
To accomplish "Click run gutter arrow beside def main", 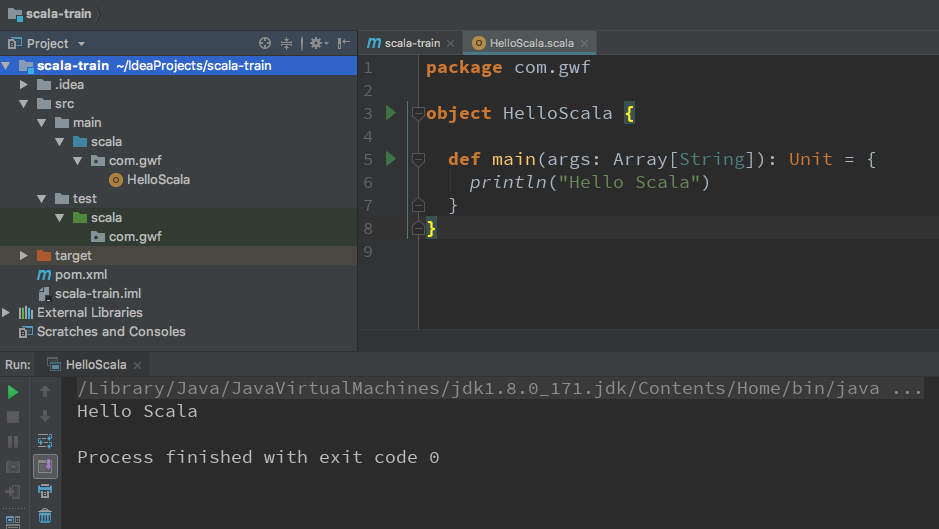I will pyautogui.click(x=391, y=159).
